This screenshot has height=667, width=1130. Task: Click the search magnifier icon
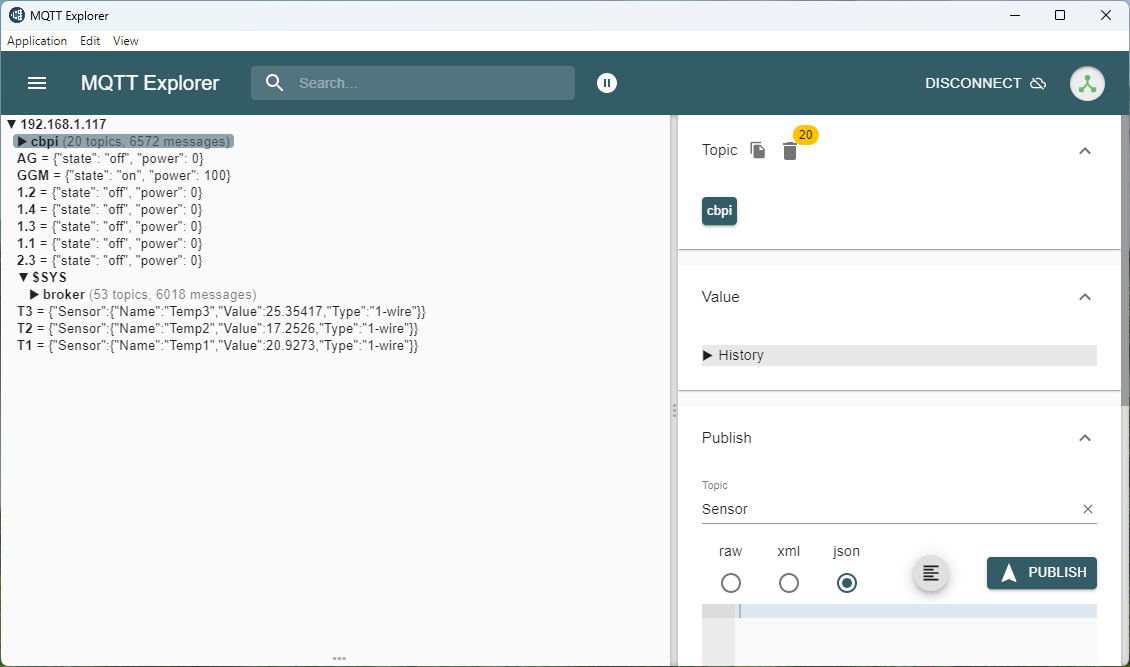pos(275,83)
